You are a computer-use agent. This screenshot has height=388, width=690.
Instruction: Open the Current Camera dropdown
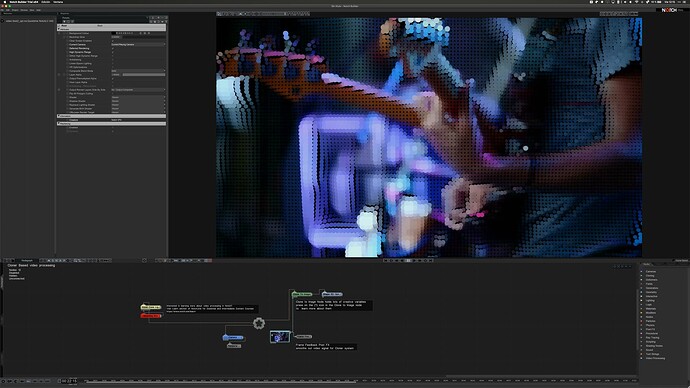coord(138,44)
